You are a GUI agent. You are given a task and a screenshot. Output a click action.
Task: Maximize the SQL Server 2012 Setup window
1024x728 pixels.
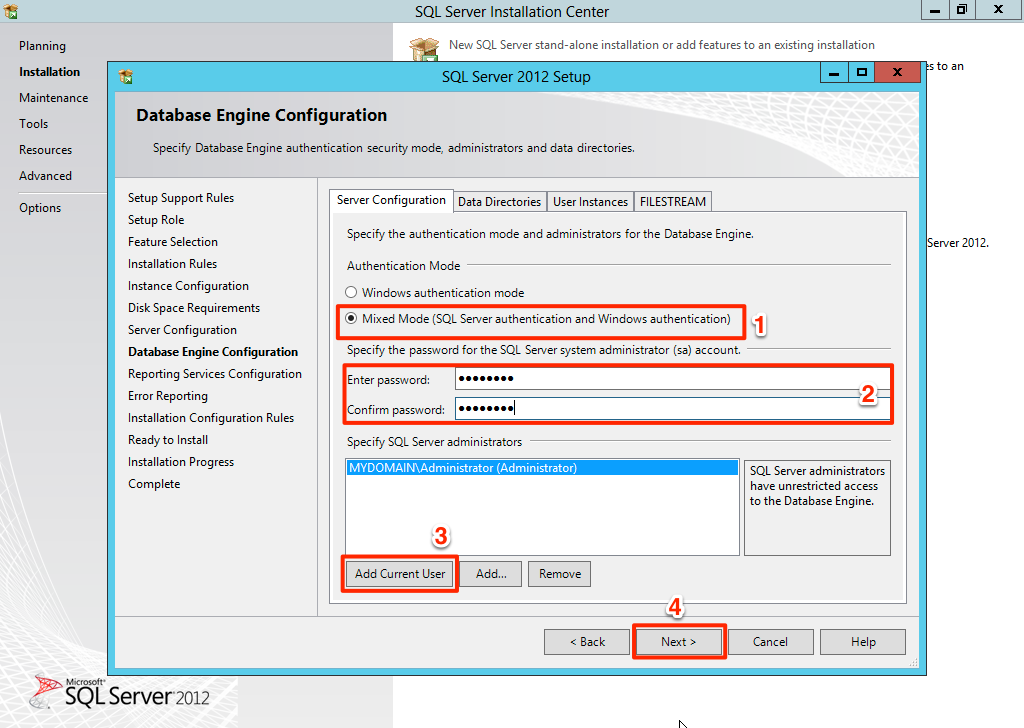862,72
